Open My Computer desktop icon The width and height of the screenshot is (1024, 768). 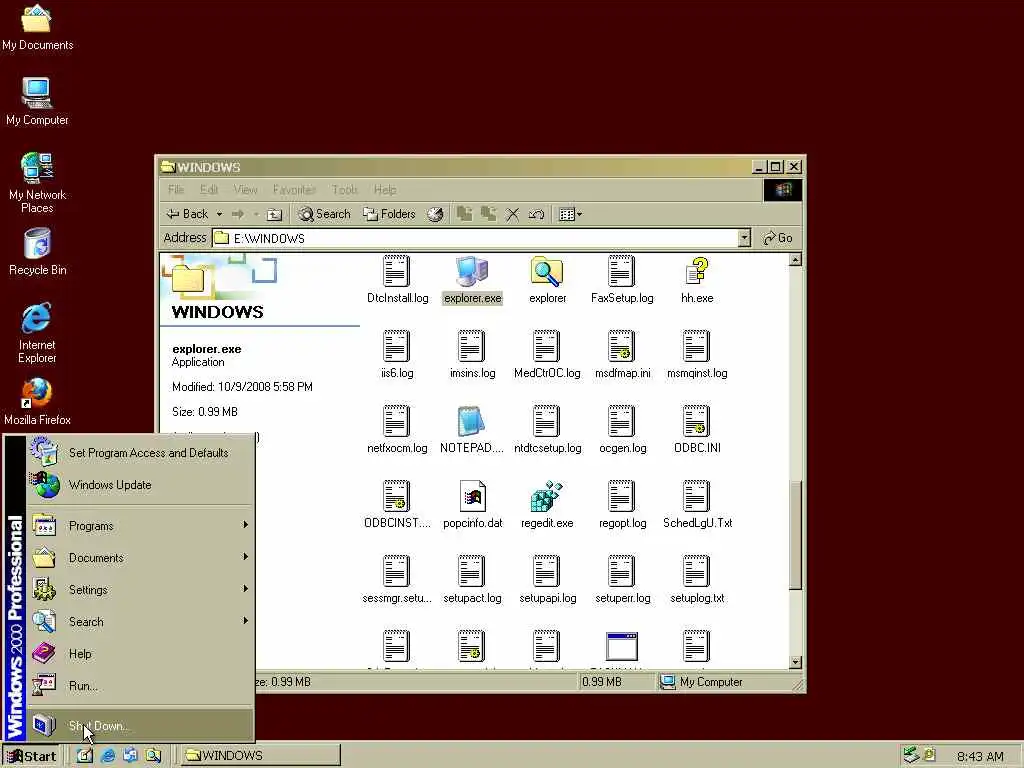[x=37, y=101]
